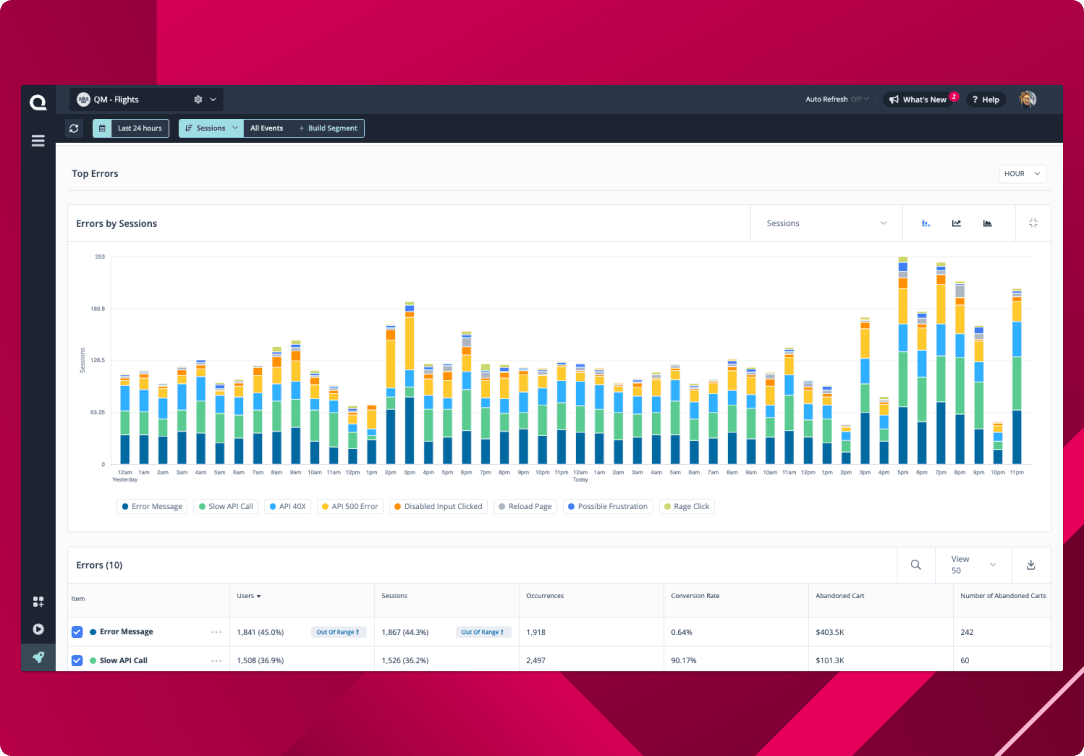Image resolution: width=1084 pixels, height=756 pixels.
Task: Toggle the Rage Click legend item
Action: tap(687, 506)
